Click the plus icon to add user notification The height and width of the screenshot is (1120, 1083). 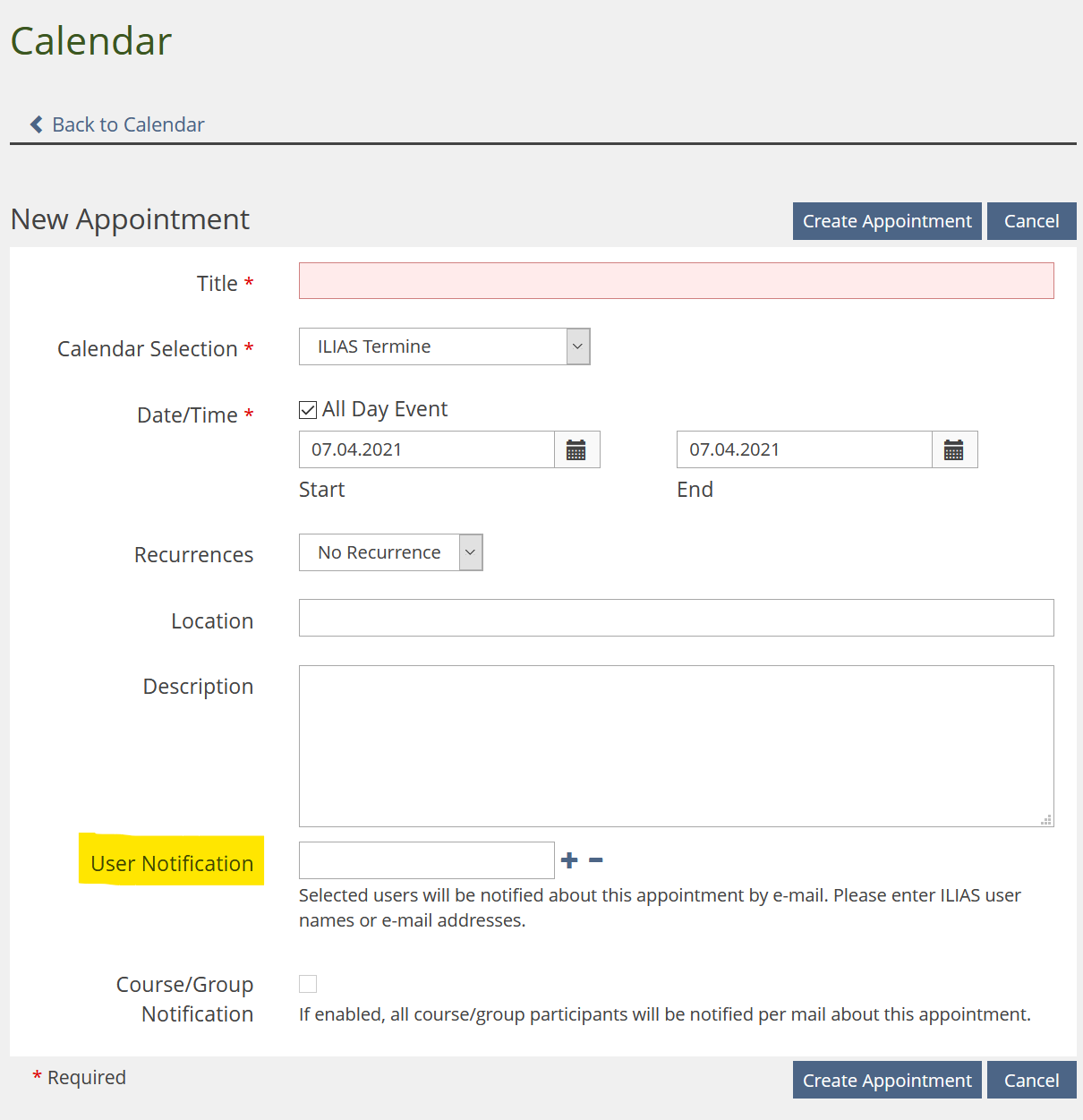coord(569,860)
